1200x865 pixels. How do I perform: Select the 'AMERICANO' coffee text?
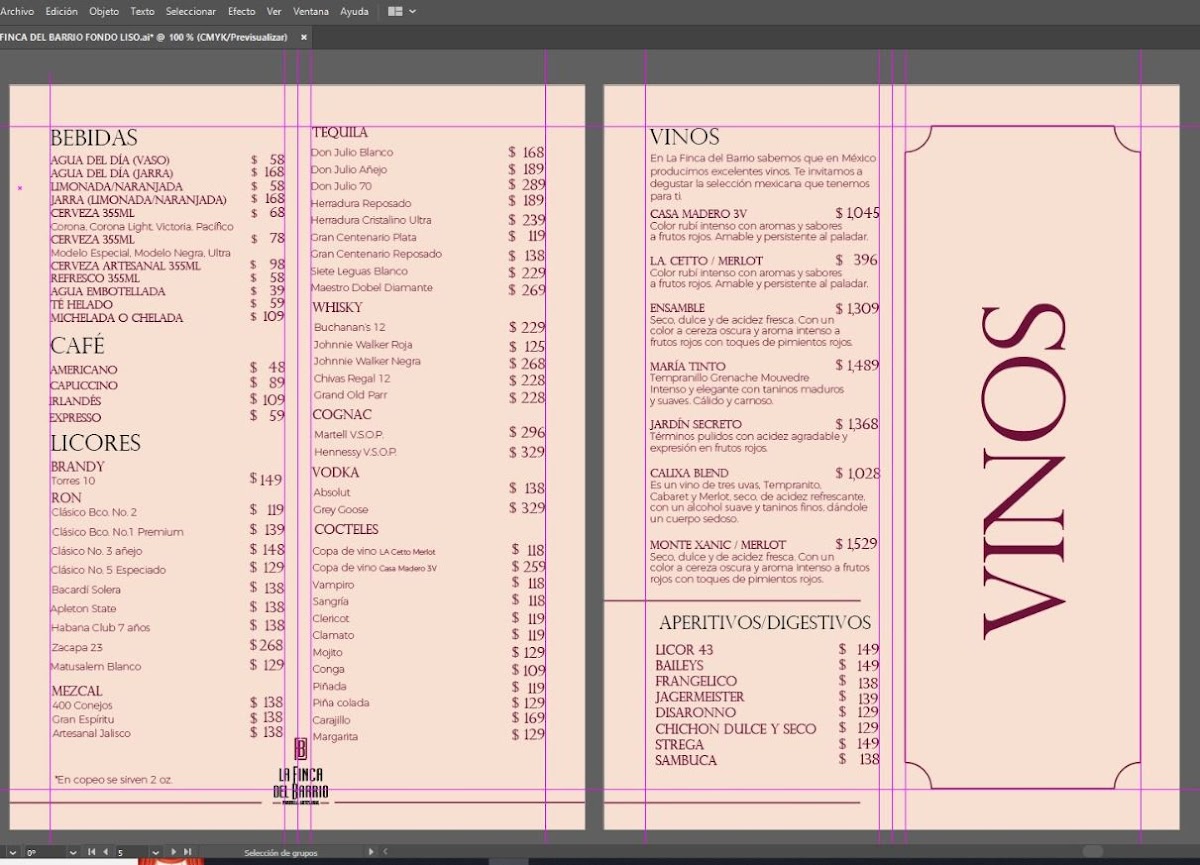(84, 370)
